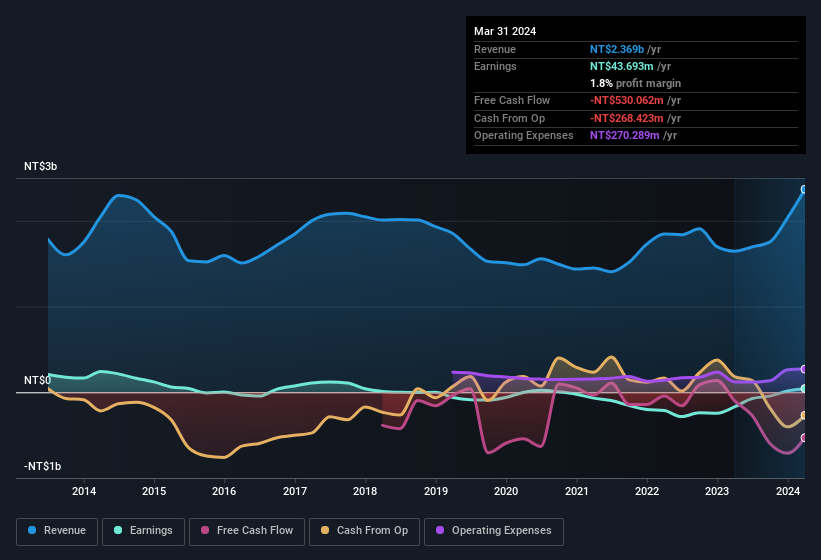This screenshot has width=821, height=560.
Task: Toggle the Free Cash Flow legend series
Action: (247, 531)
